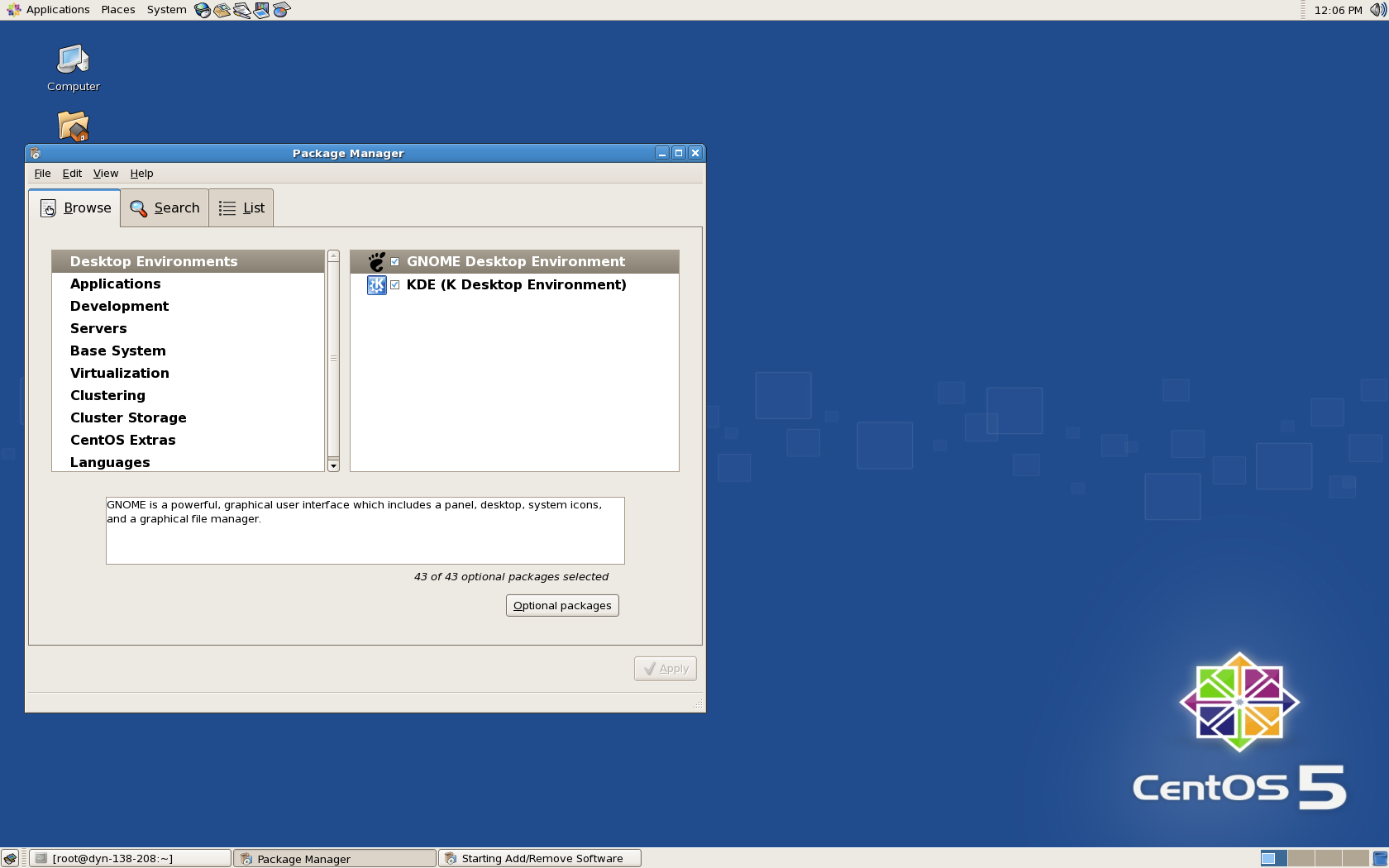This screenshot has width=1389, height=868.
Task: Click the Show Desktop button in bottom panel
Action: [x=10, y=858]
